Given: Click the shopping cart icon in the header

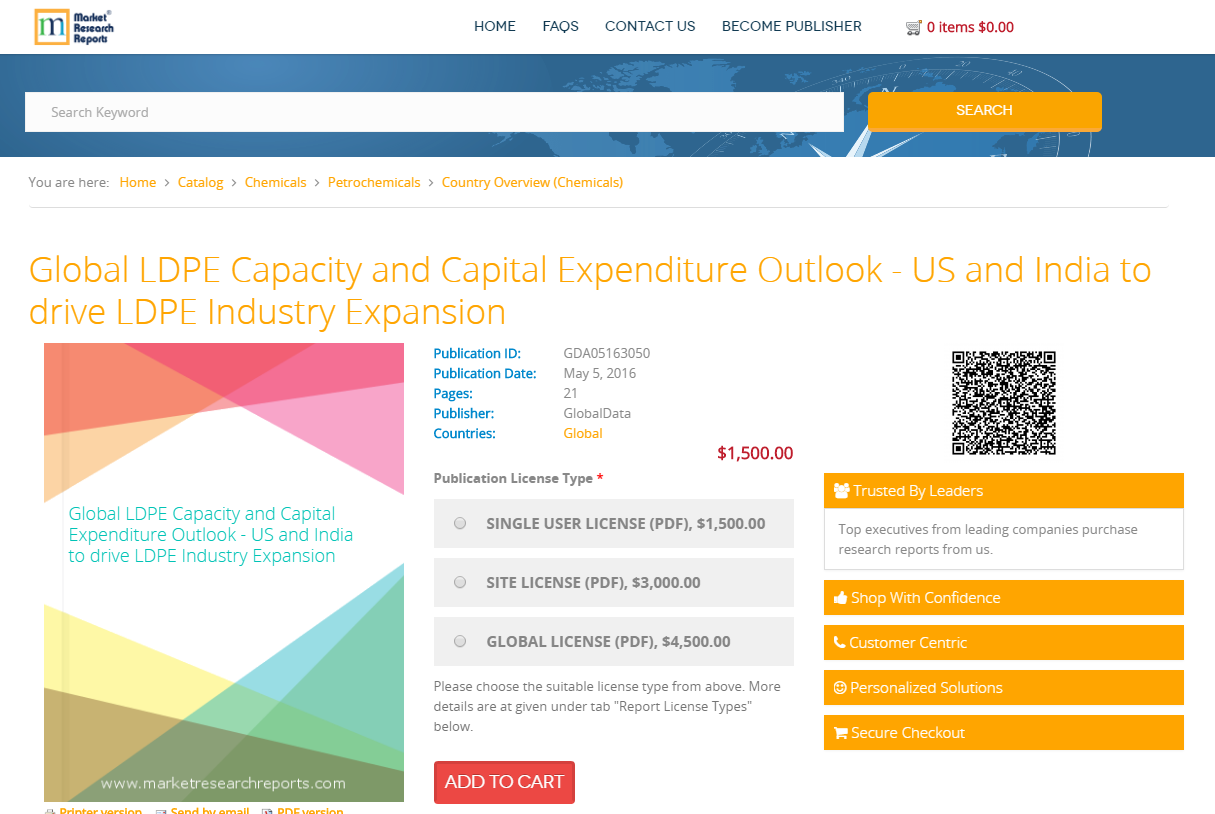Looking at the screenshot, I should click(x=913, y=27).
